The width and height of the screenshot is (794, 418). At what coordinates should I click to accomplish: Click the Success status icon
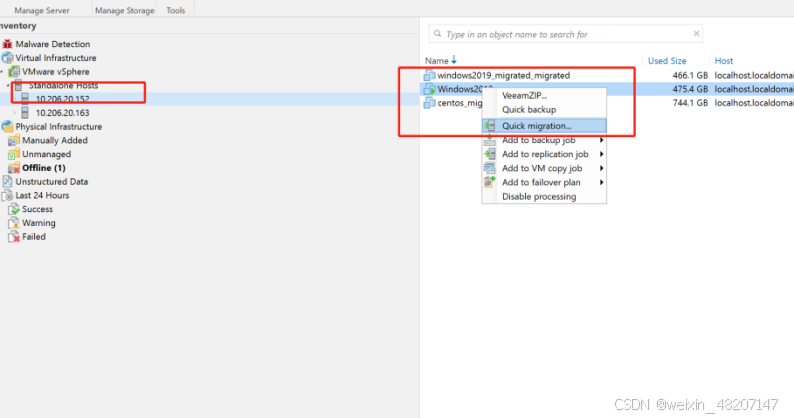(x=14, y=209)
